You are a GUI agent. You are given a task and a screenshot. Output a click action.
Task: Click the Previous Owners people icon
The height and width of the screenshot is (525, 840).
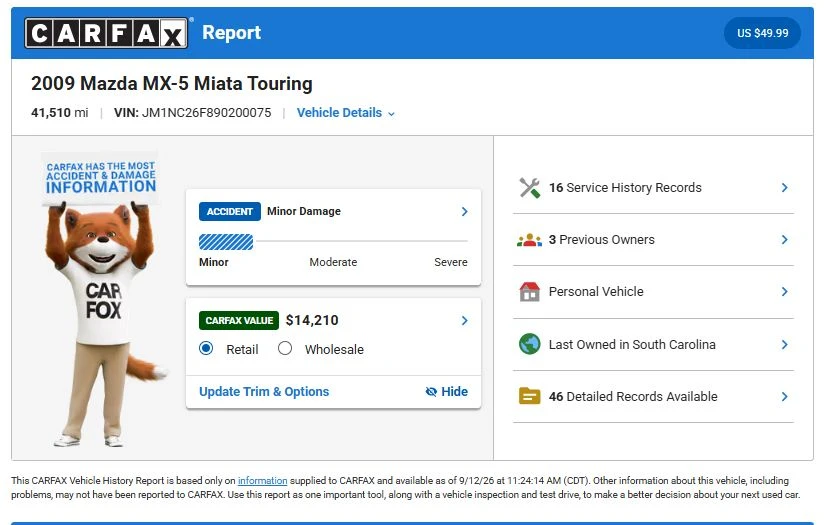529,240
